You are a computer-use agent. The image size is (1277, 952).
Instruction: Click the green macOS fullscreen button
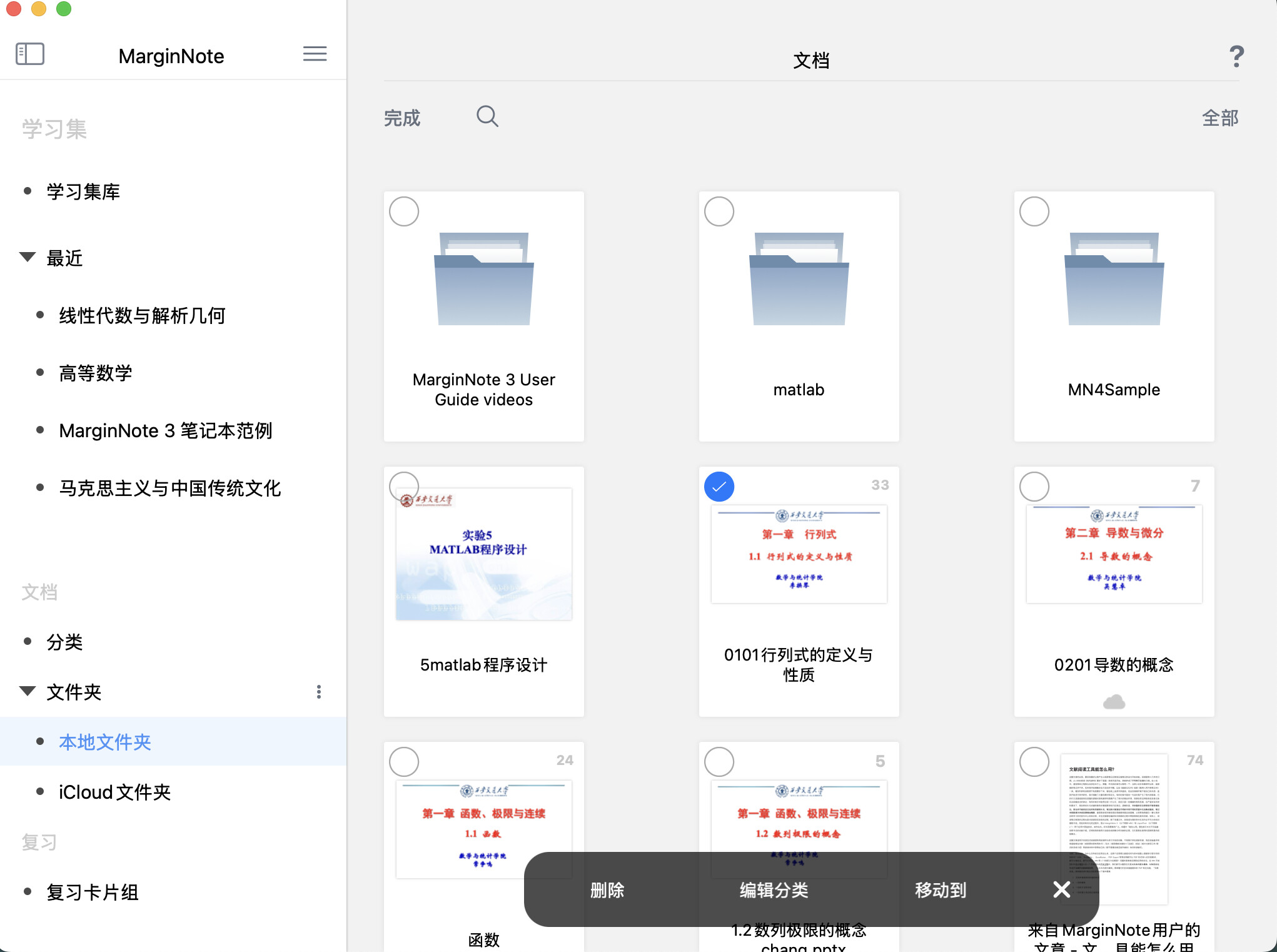(63, 9)
